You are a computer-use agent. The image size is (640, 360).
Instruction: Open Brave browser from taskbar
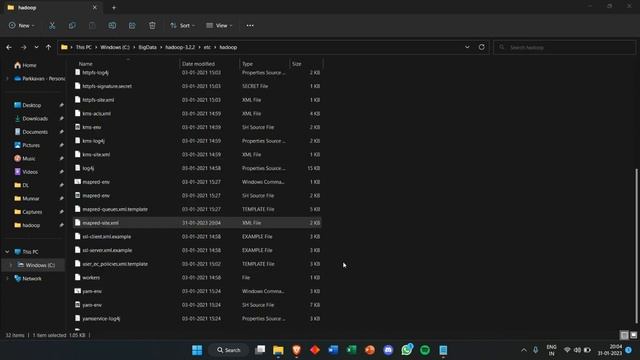297,350
